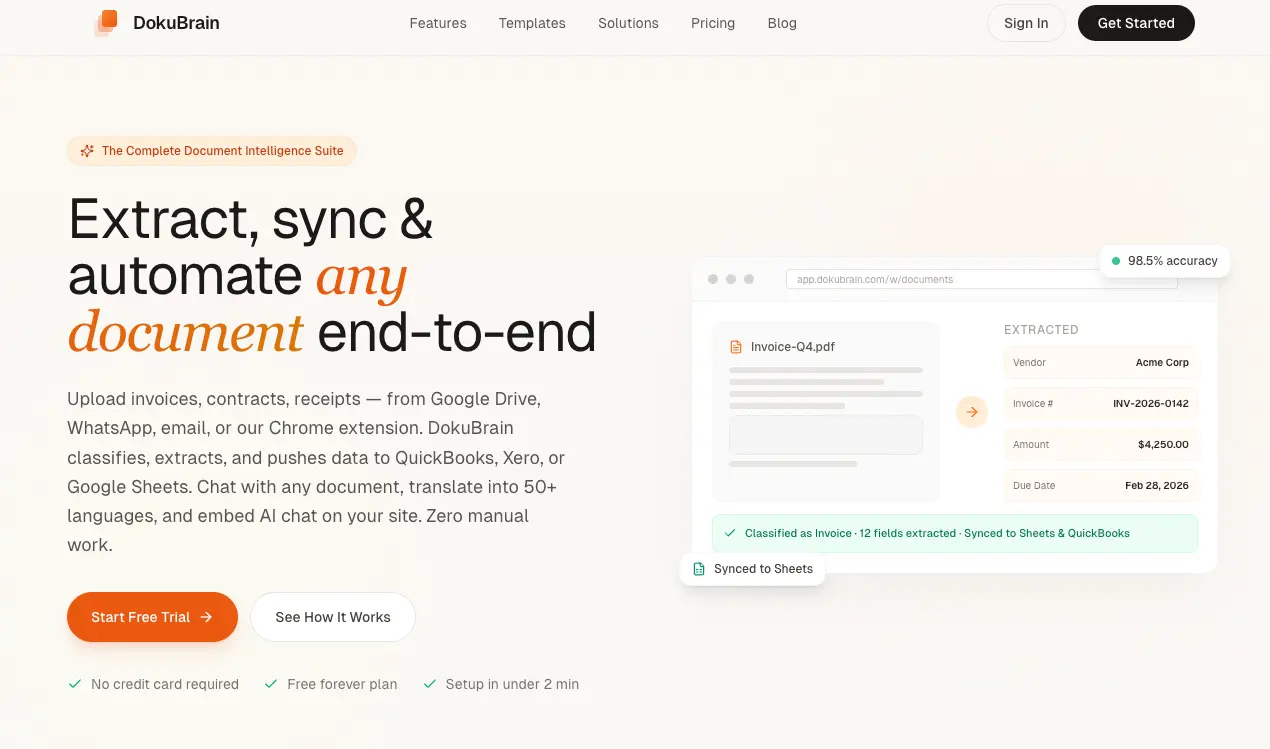
Task: Click the Start Free Trial button
Action: 152,617
